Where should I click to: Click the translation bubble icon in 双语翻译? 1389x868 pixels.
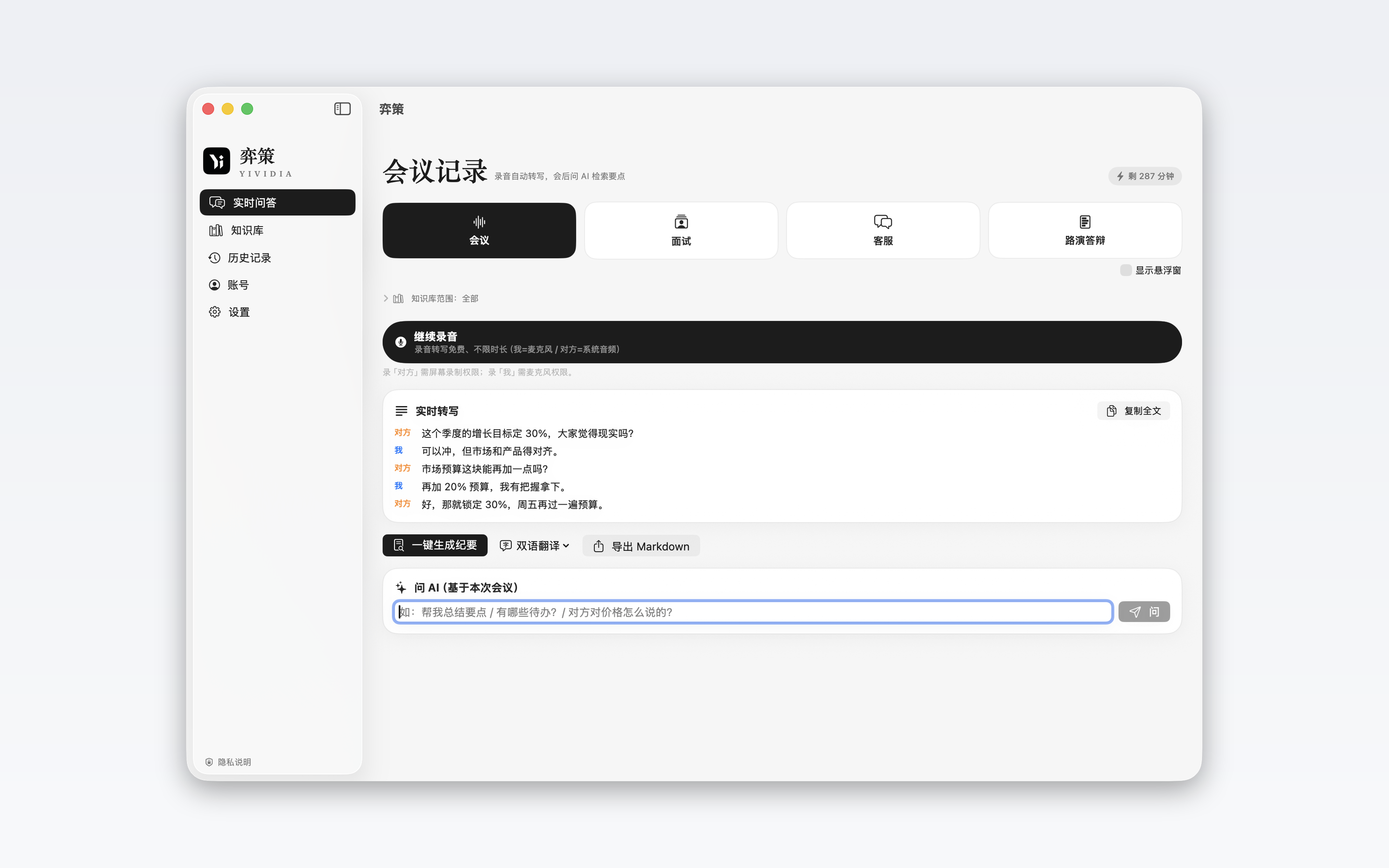click(x=505, y=545)
